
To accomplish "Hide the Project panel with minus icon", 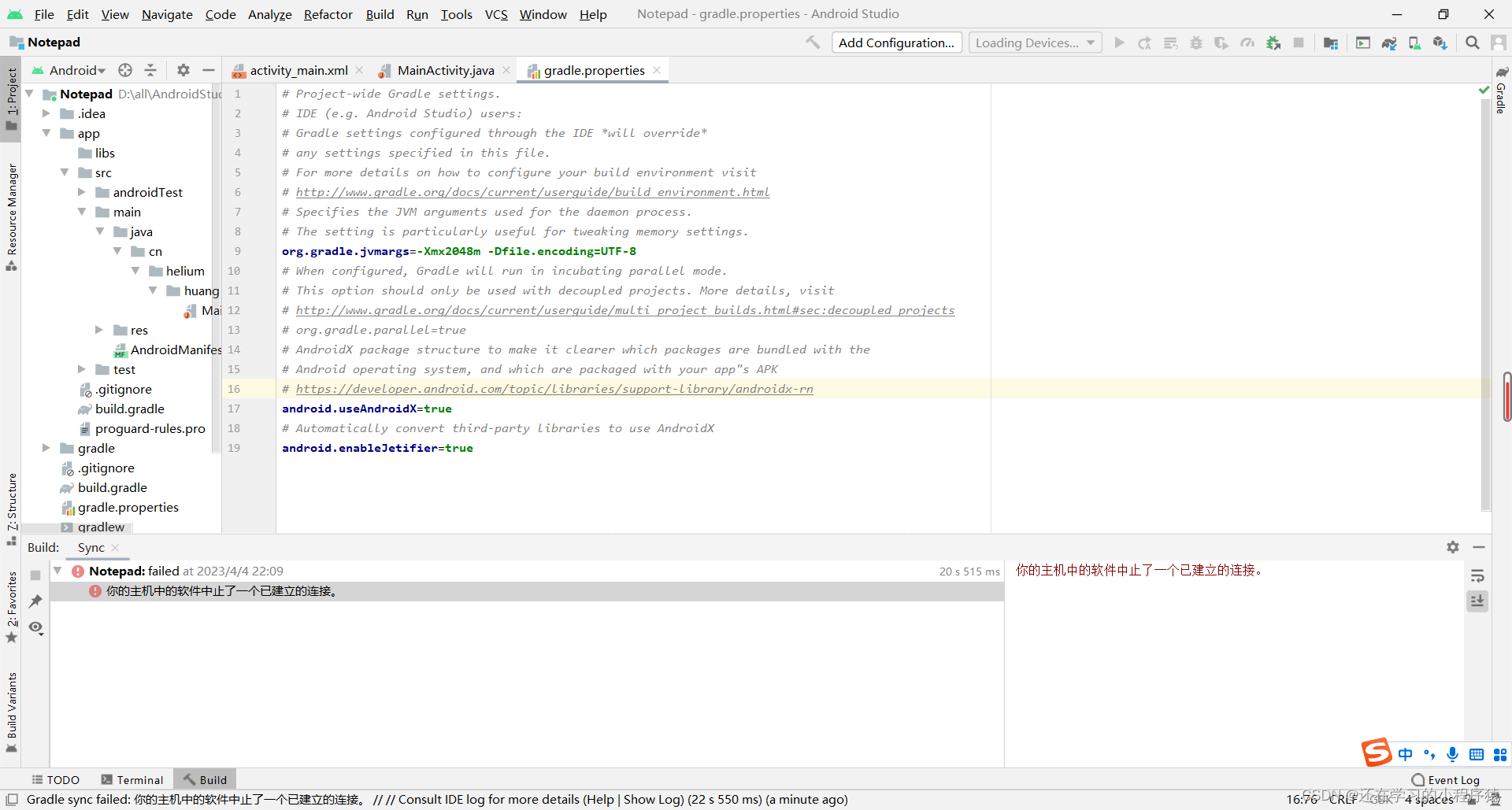I will [209, 70].
